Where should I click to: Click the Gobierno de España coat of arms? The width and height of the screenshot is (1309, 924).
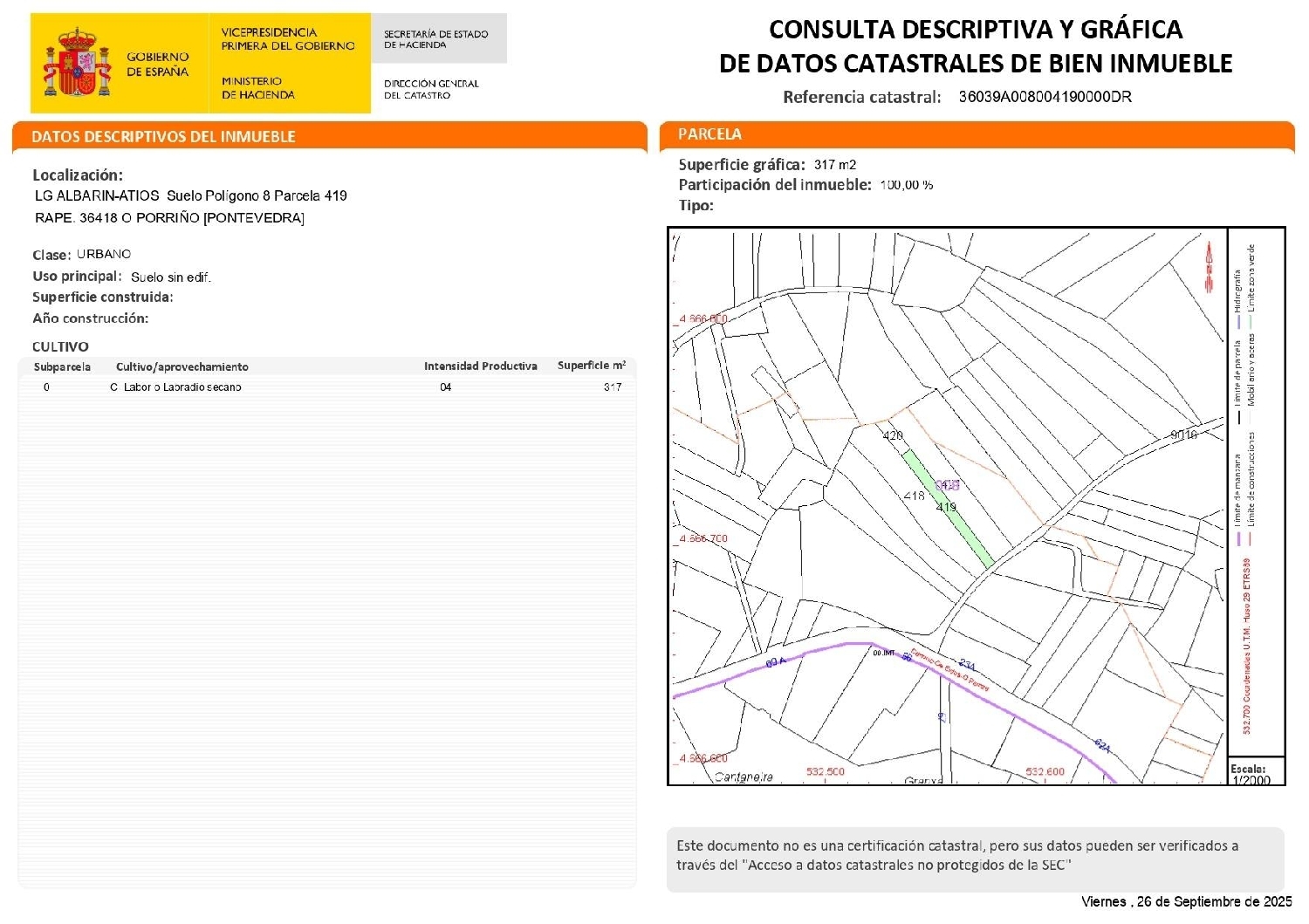[x=78, y=63]
